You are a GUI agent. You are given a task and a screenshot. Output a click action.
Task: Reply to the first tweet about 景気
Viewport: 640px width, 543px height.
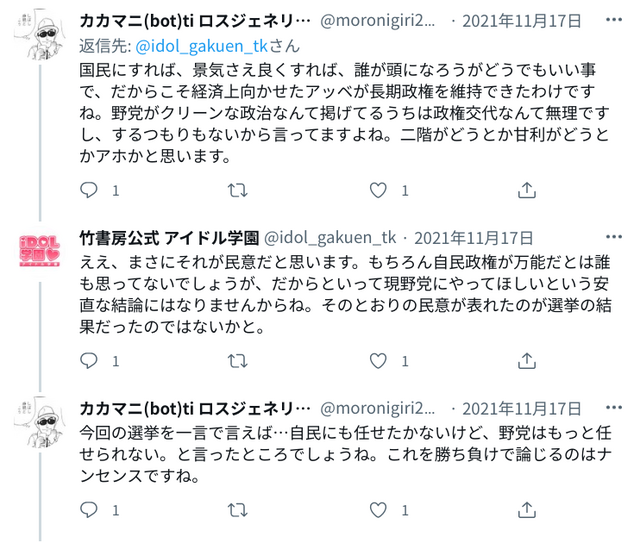point(89,190)
